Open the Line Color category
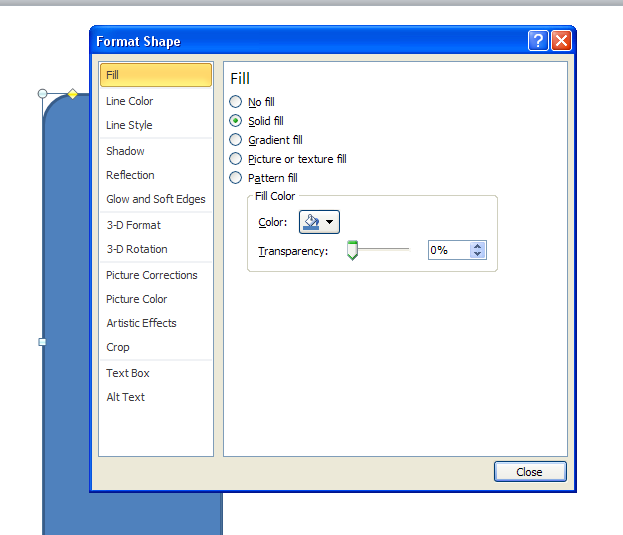The width and height of the screenshot is (623, 535). click(130, 101)
